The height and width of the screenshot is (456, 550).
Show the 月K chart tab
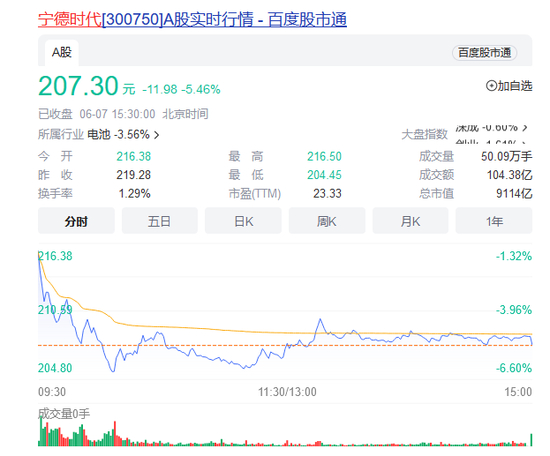(410, 221)
